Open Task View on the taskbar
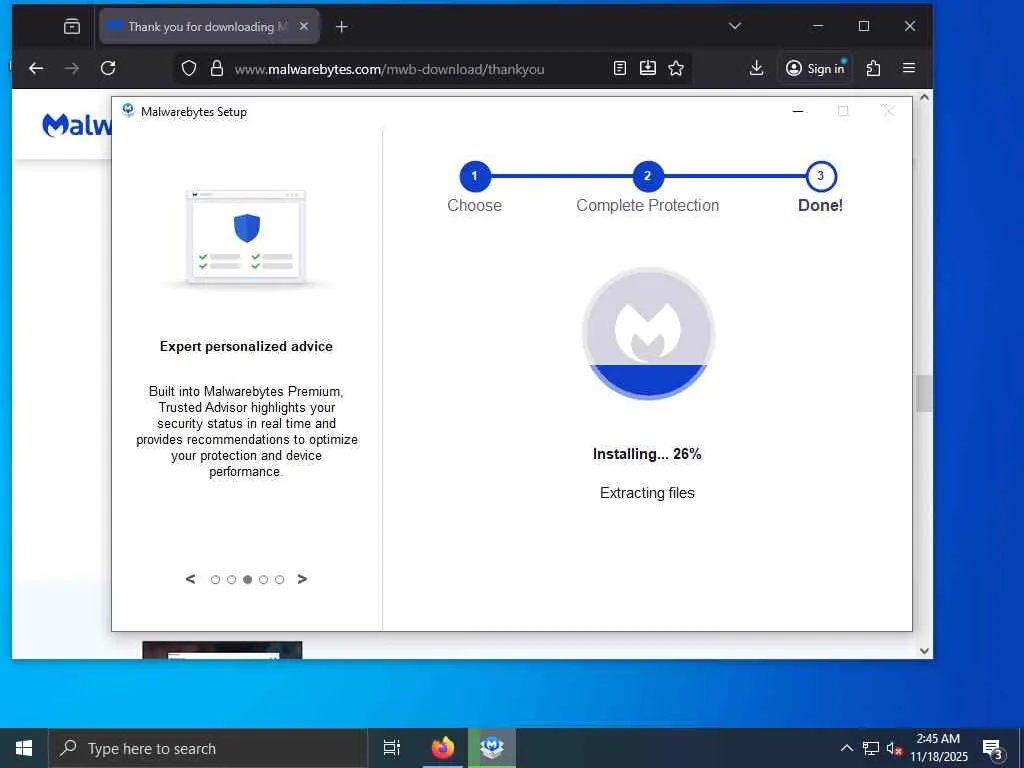This screenshot has width=1024, height=768. pos(392,748)
